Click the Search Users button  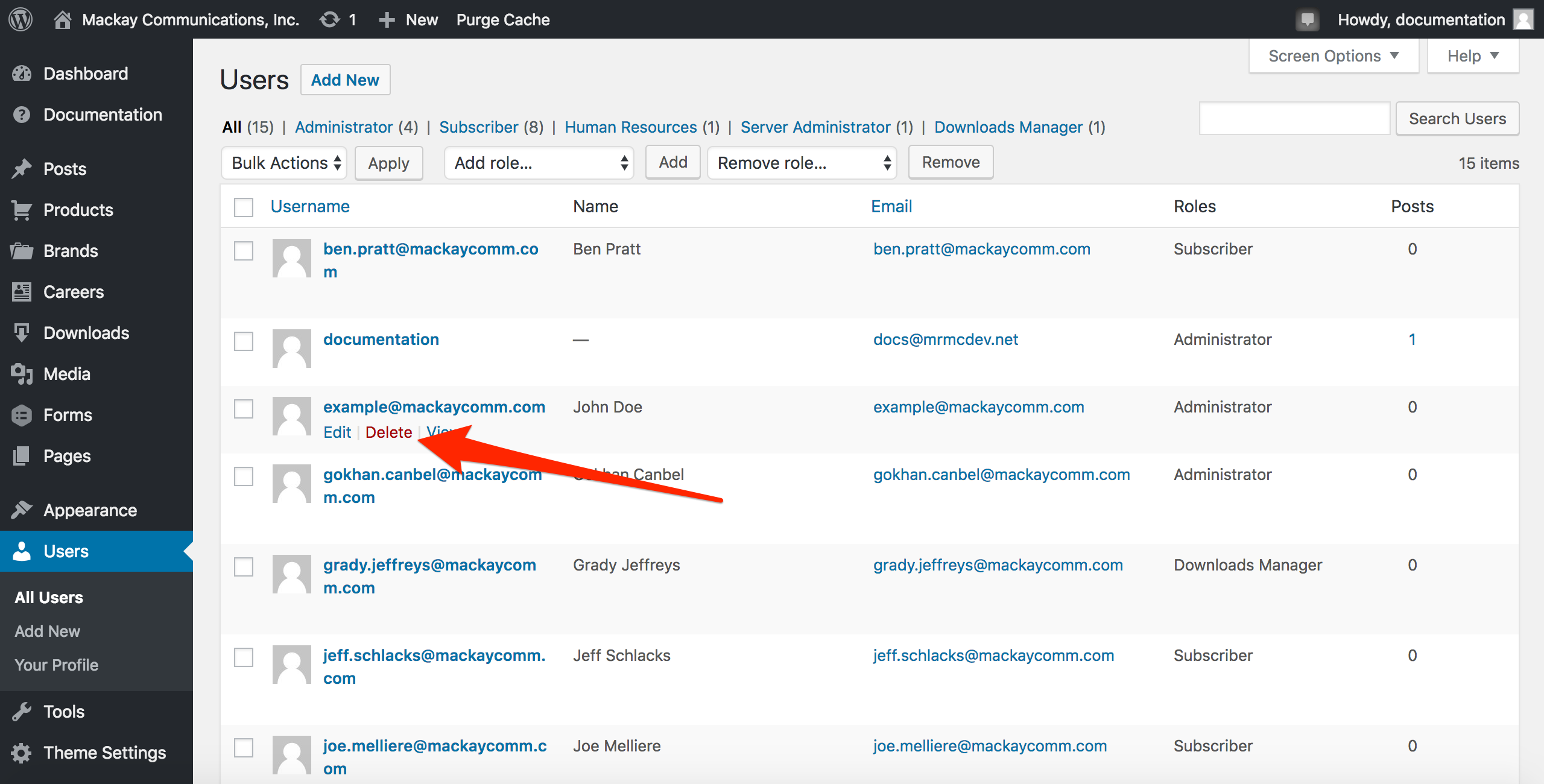click(x=1457, y=119)
